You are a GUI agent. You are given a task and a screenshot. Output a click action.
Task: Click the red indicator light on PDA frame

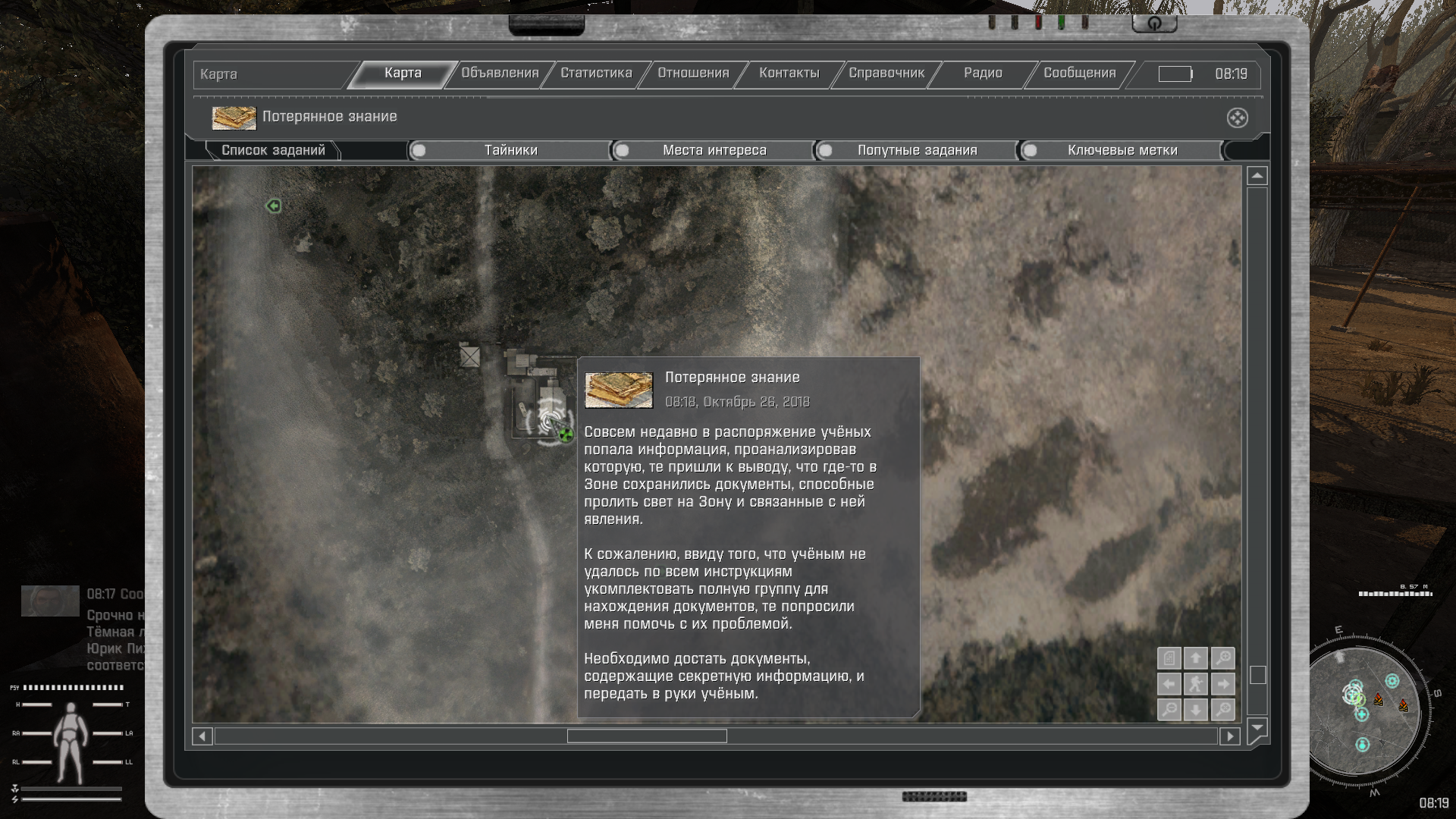pos(1039,23)
